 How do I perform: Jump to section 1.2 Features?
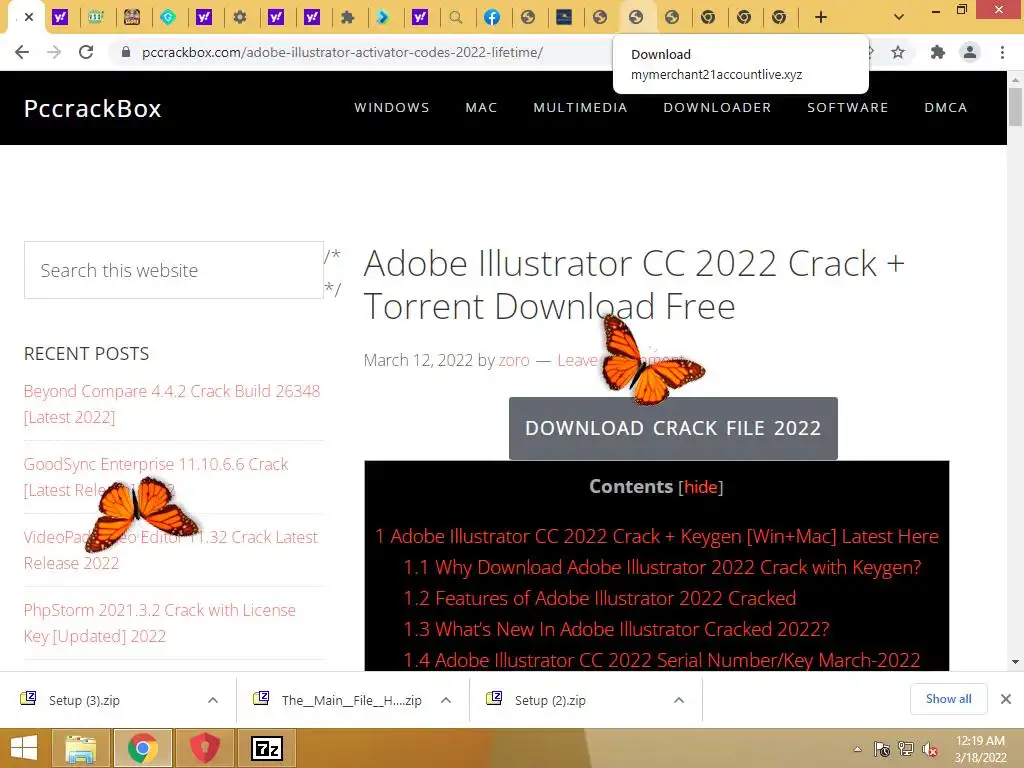pyautogui.click(x=600, y=598)
